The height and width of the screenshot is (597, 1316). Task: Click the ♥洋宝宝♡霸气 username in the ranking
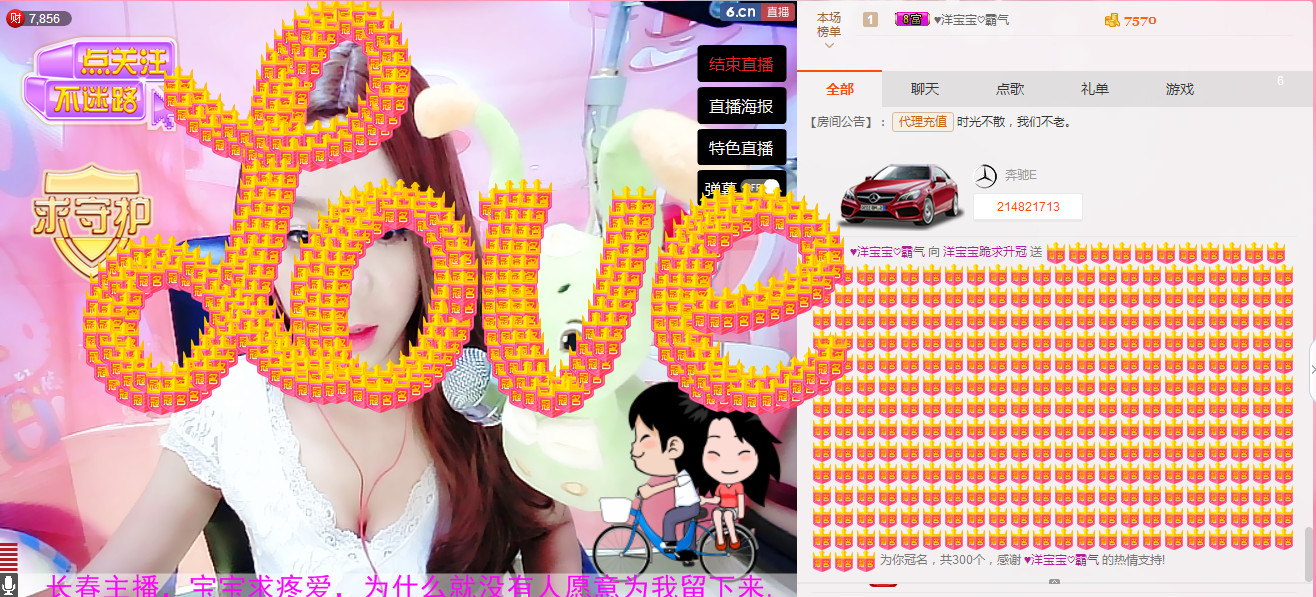[x=972, y=19]
